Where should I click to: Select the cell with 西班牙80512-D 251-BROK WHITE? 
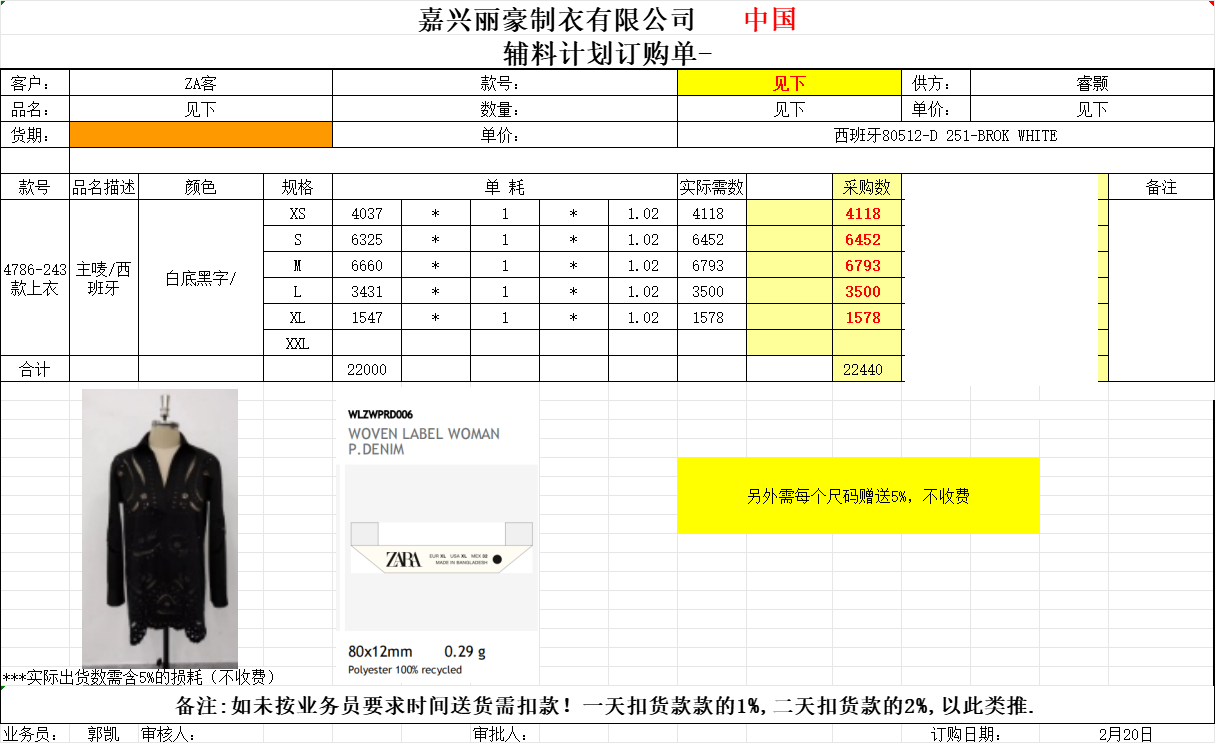[945, 135]
